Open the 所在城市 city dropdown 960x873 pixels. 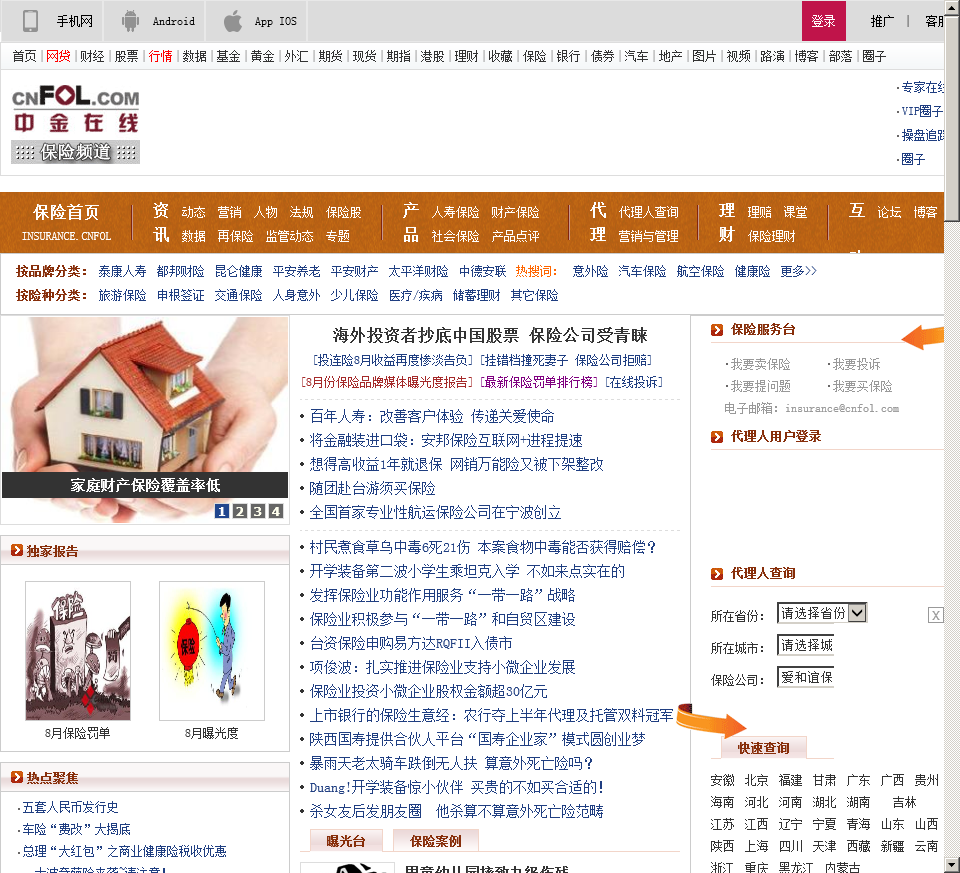tap(805, 645)
